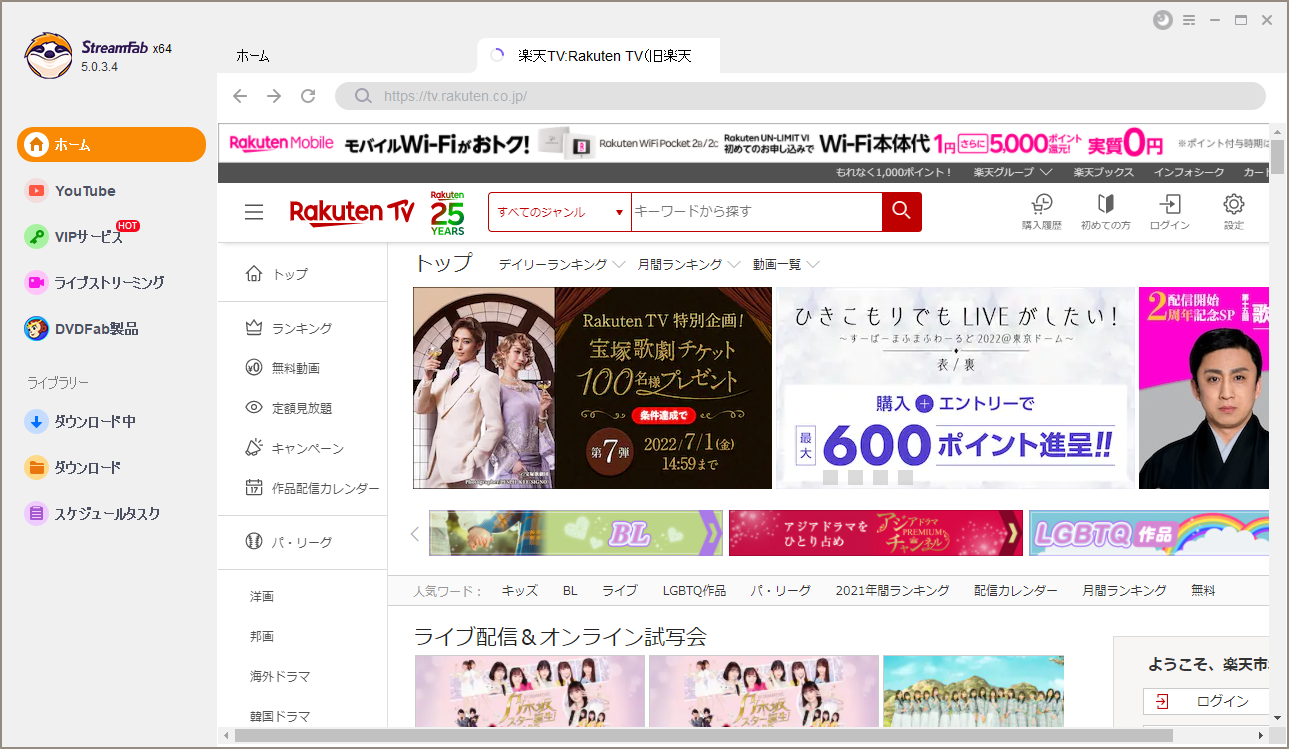Open the LGBTQ作品 rainbow banner

pyautogui.click(x=1149, y=533)
